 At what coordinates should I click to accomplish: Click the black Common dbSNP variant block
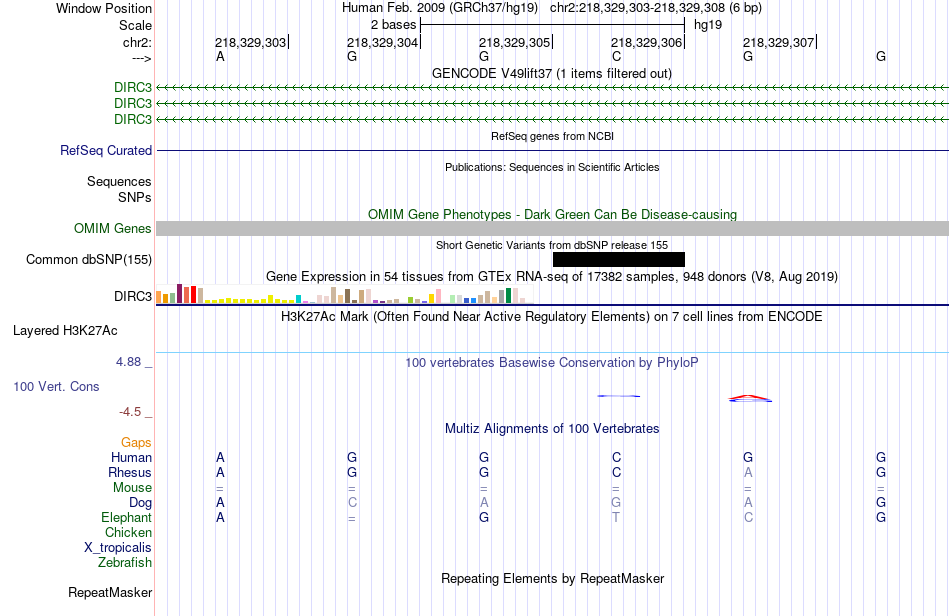[619, 259]
